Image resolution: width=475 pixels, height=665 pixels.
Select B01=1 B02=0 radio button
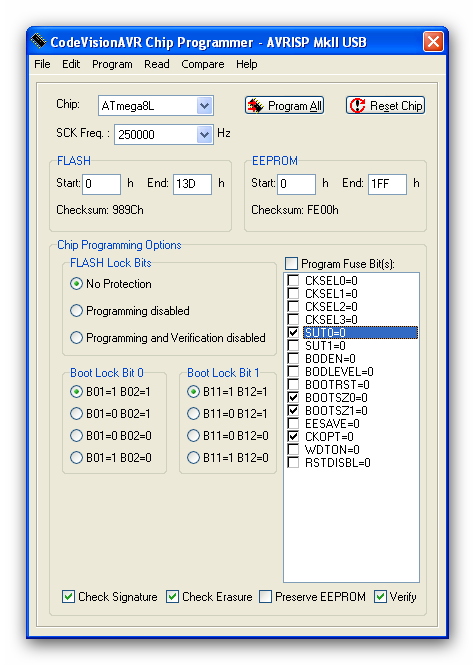click(76, 458)
